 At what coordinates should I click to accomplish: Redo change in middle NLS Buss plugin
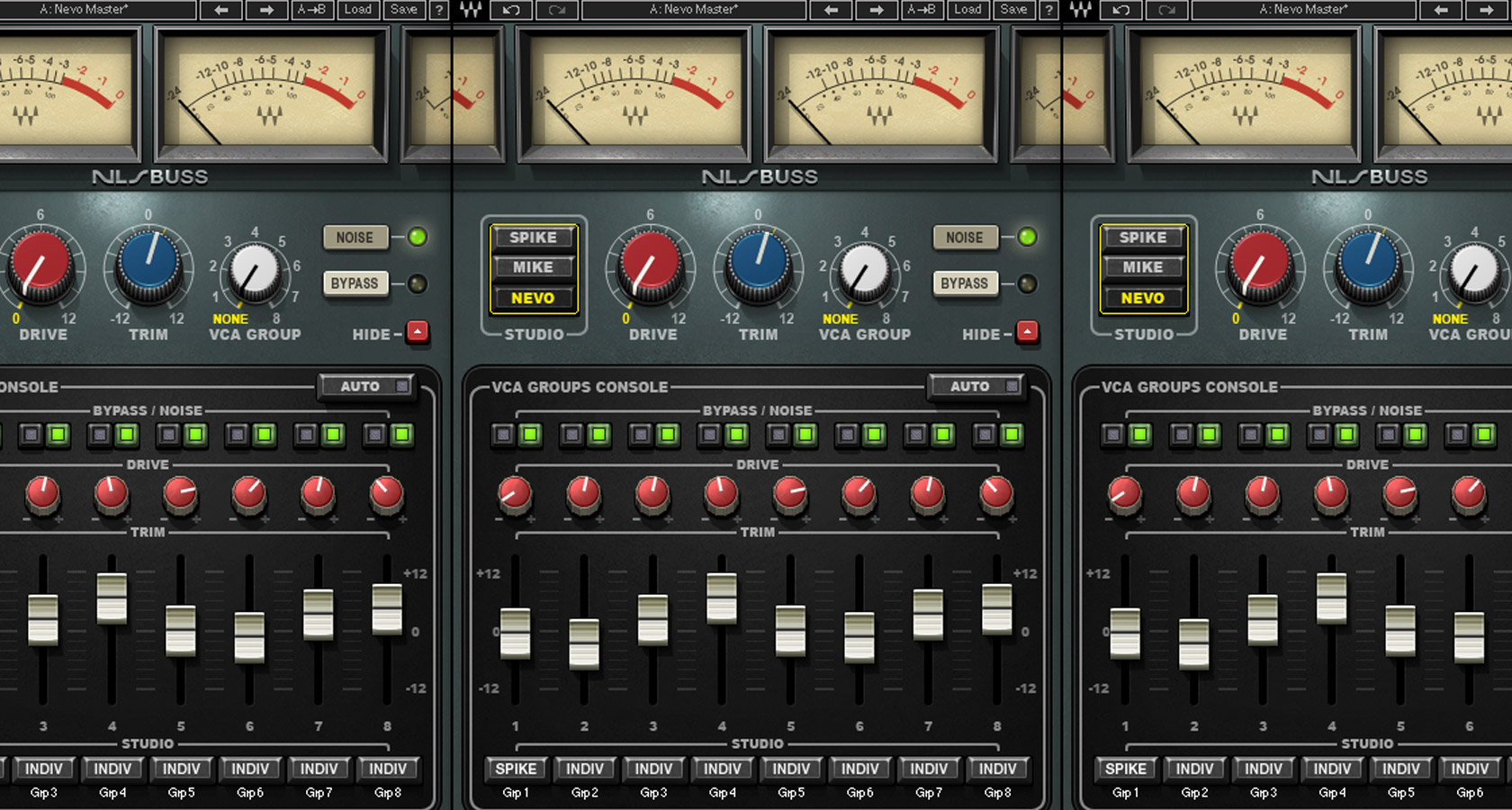pyautogui.click(x=557, y=10)
